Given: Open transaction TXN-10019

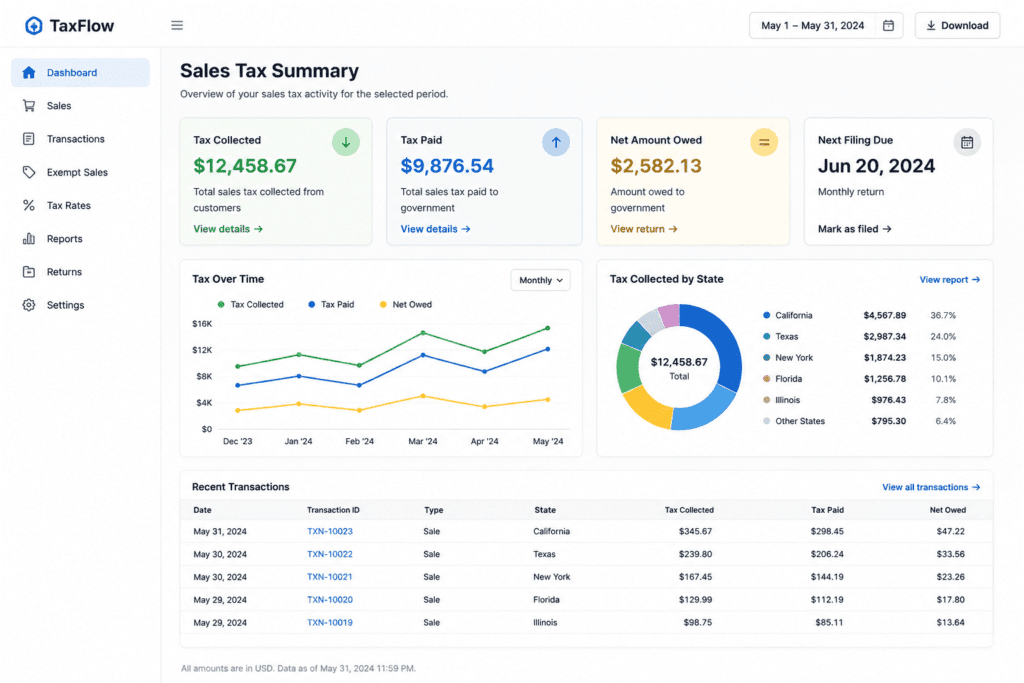Looking at the screenshot, I should [330, 623].
